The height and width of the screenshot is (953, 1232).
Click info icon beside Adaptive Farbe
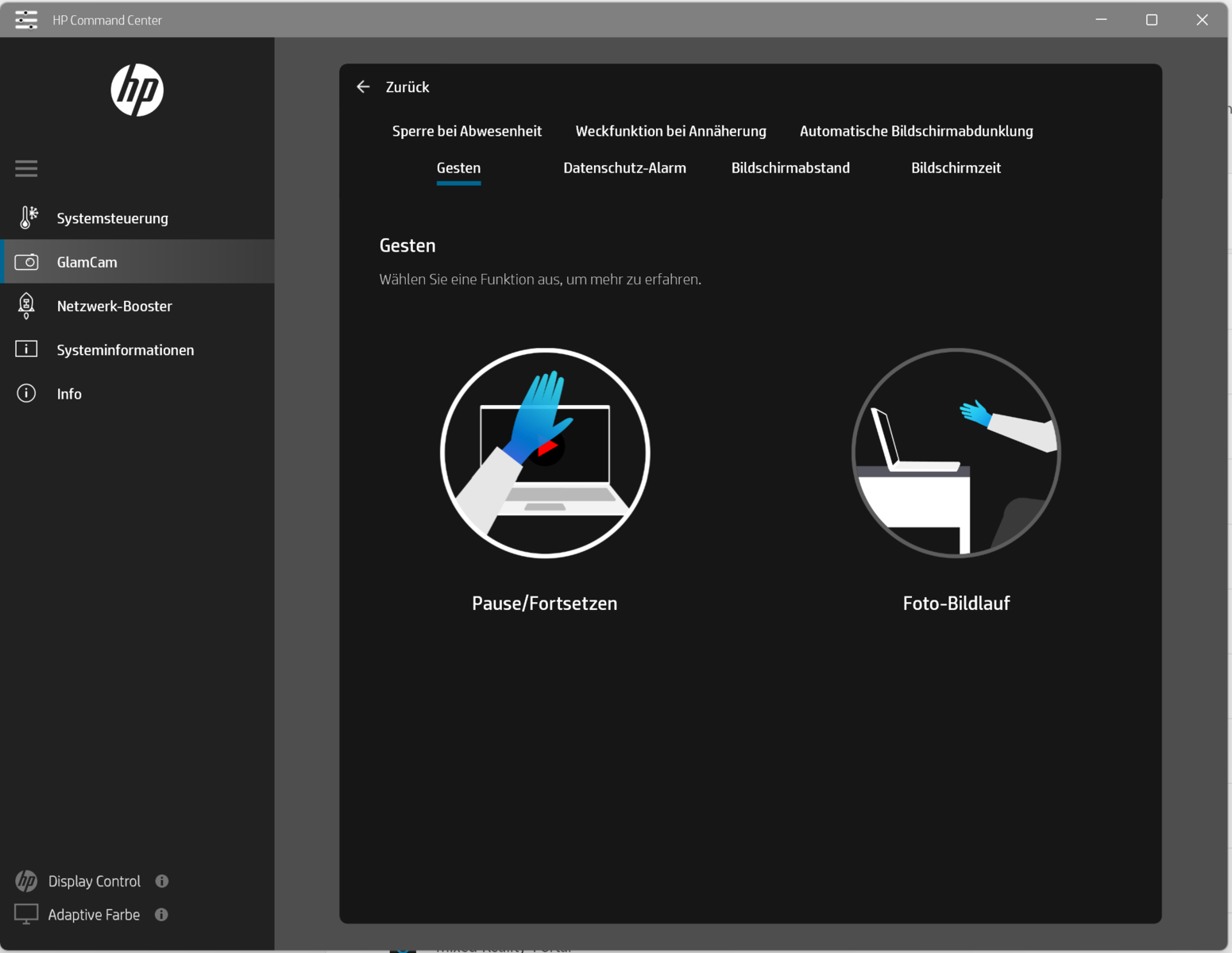(x=161, y=914)
